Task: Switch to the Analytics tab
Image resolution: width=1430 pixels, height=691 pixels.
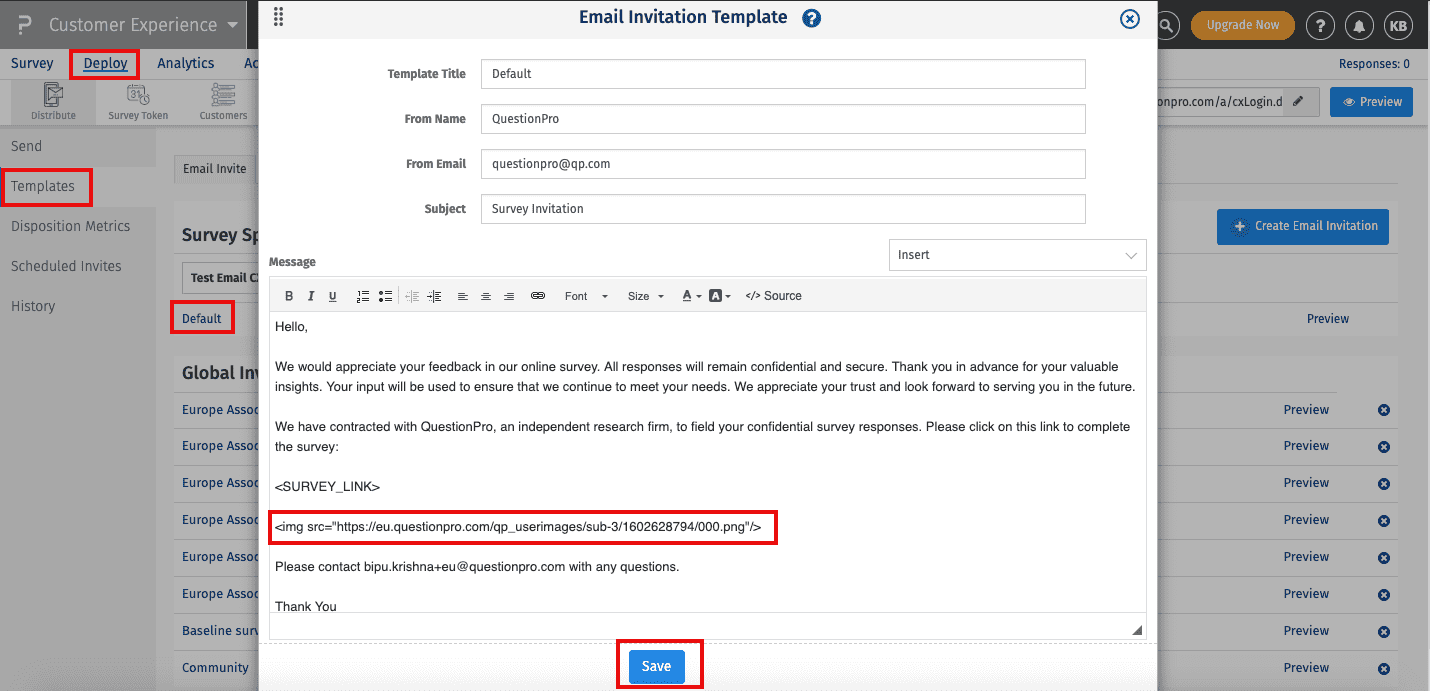Action: [185, 63]
